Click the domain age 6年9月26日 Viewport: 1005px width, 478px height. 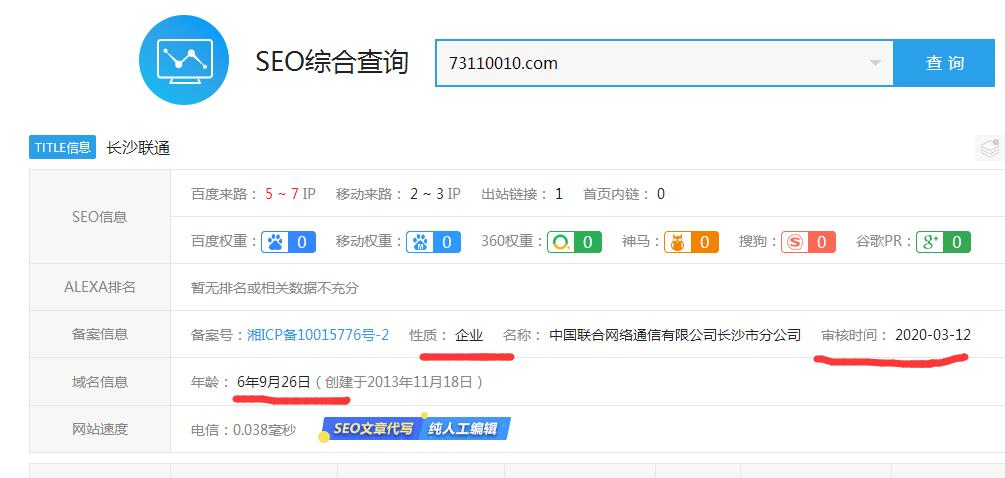274,383
